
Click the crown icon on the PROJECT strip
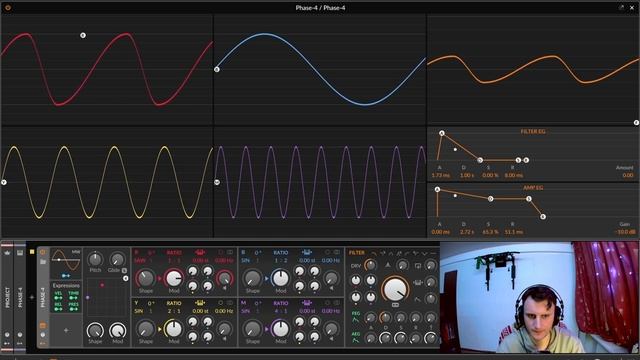pos(7,253)
